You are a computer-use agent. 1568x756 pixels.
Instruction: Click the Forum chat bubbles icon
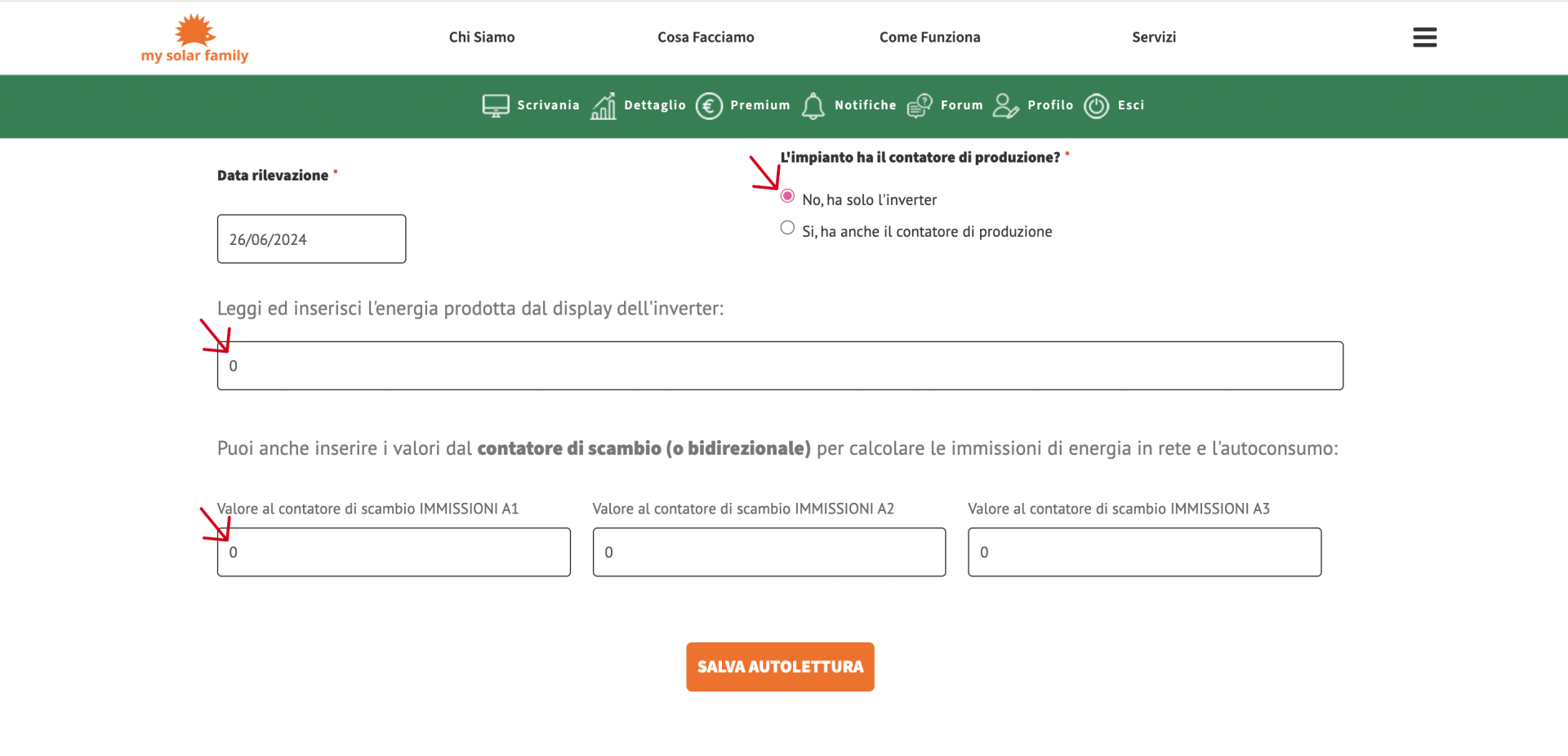pos(920,105)
